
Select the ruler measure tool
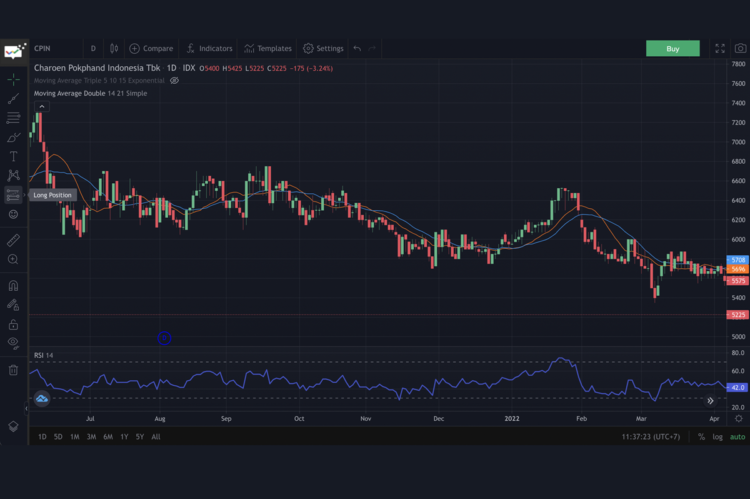pos(14,240)
